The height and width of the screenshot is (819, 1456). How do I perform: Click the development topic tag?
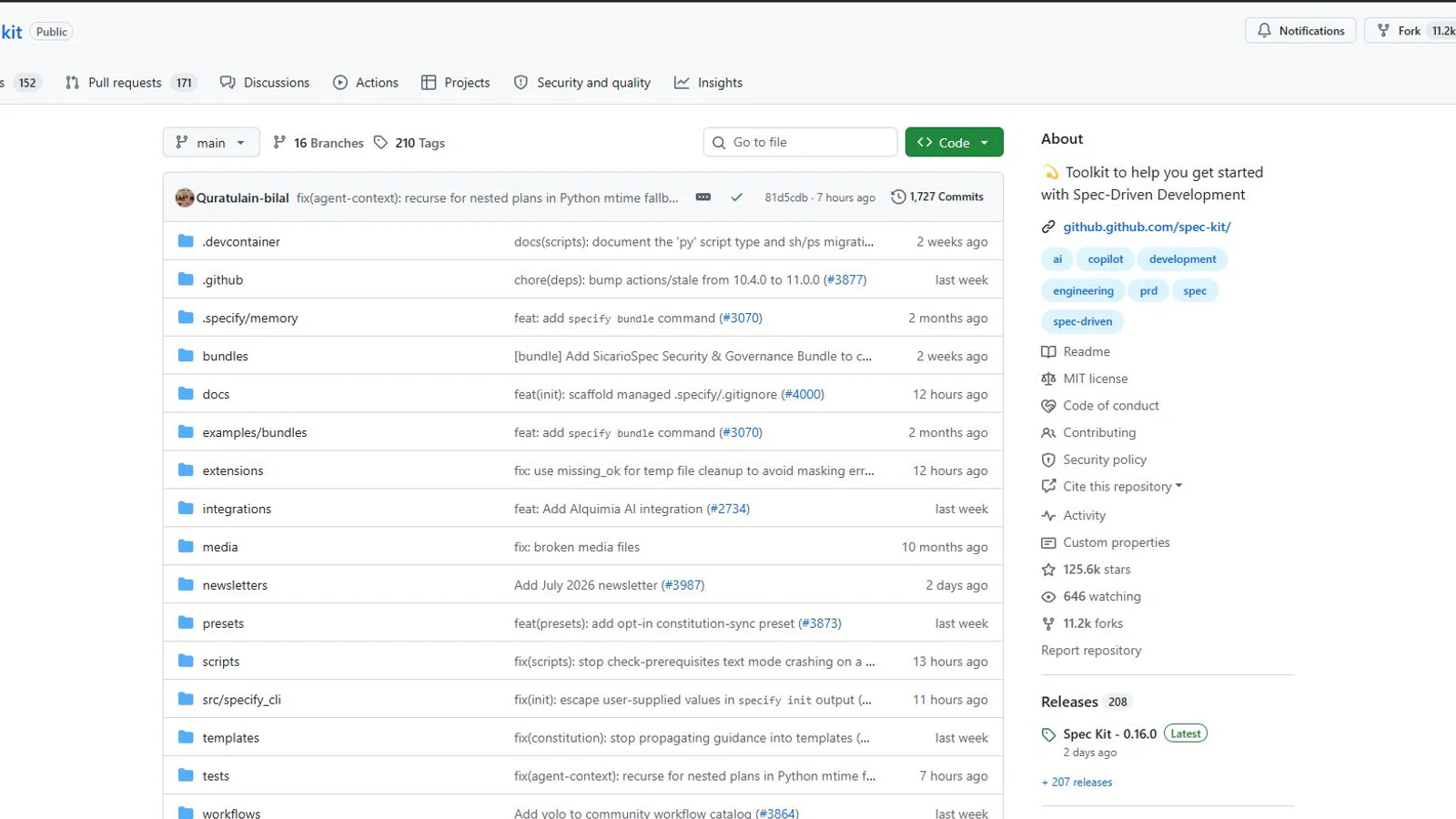pos(1182,259)
